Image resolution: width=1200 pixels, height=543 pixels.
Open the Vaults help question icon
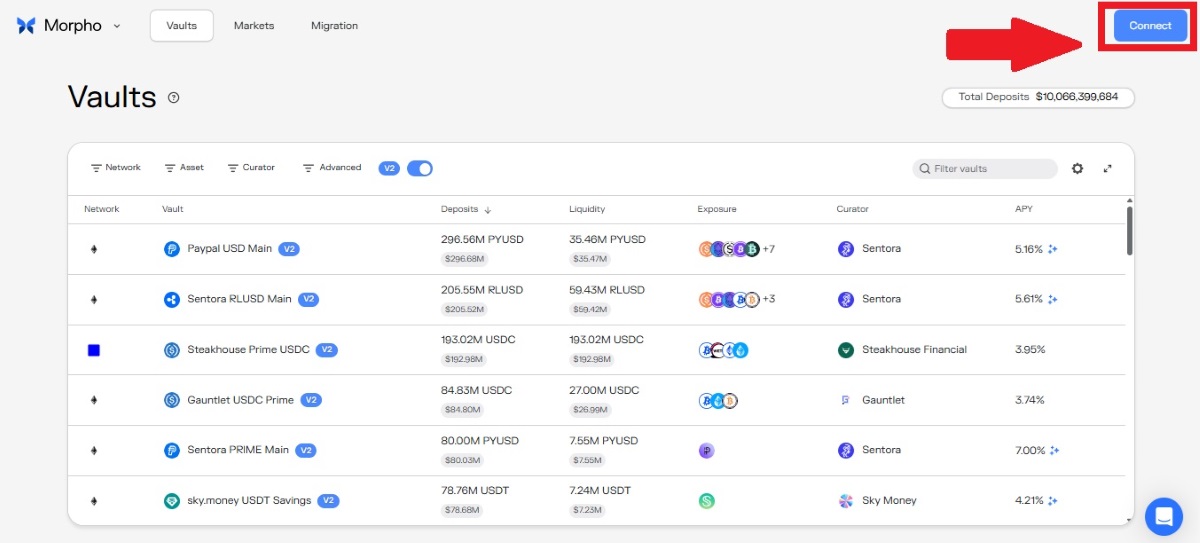174,98
